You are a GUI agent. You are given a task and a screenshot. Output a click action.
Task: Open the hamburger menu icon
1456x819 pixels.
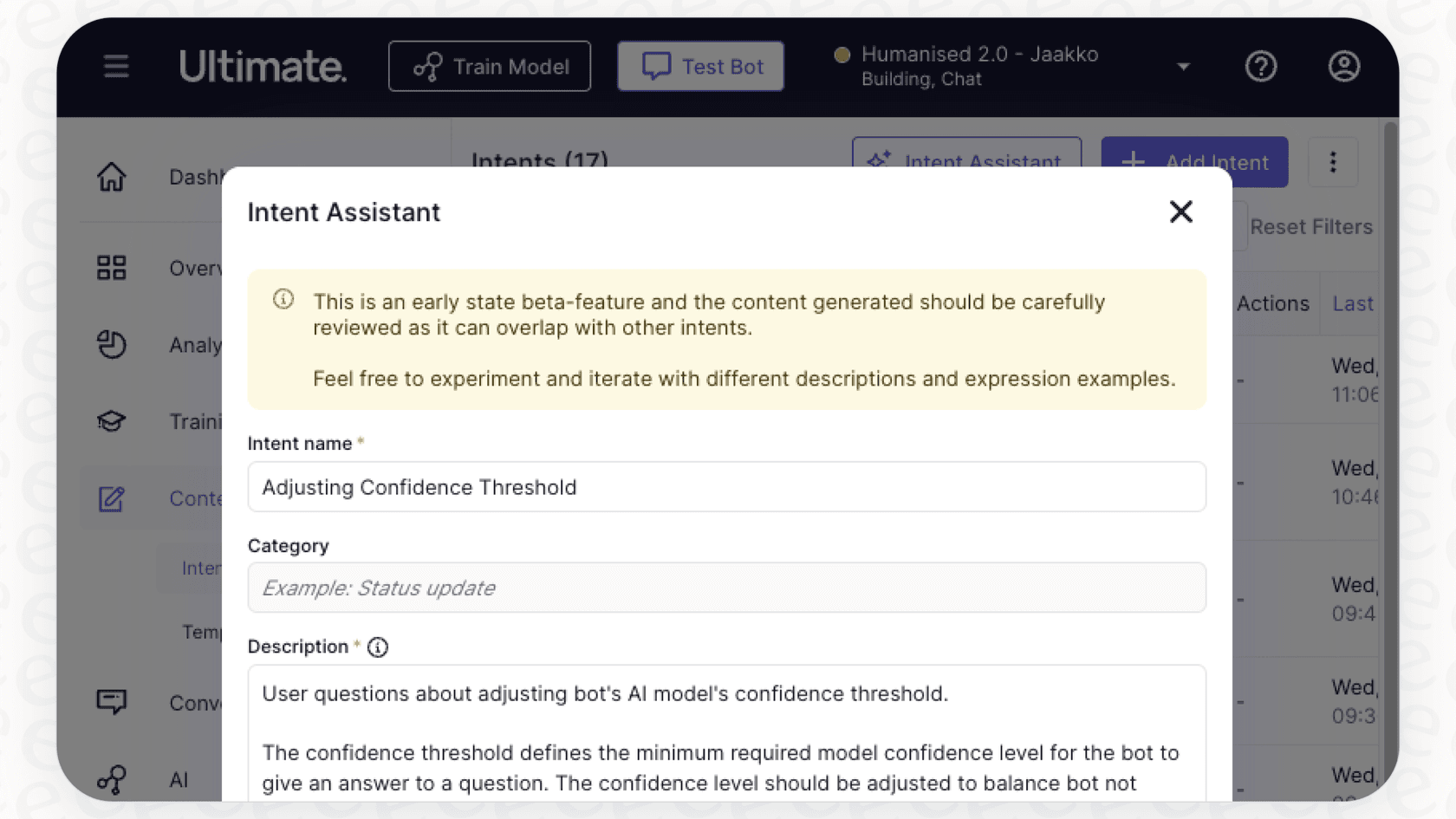(x=116, y=66)
